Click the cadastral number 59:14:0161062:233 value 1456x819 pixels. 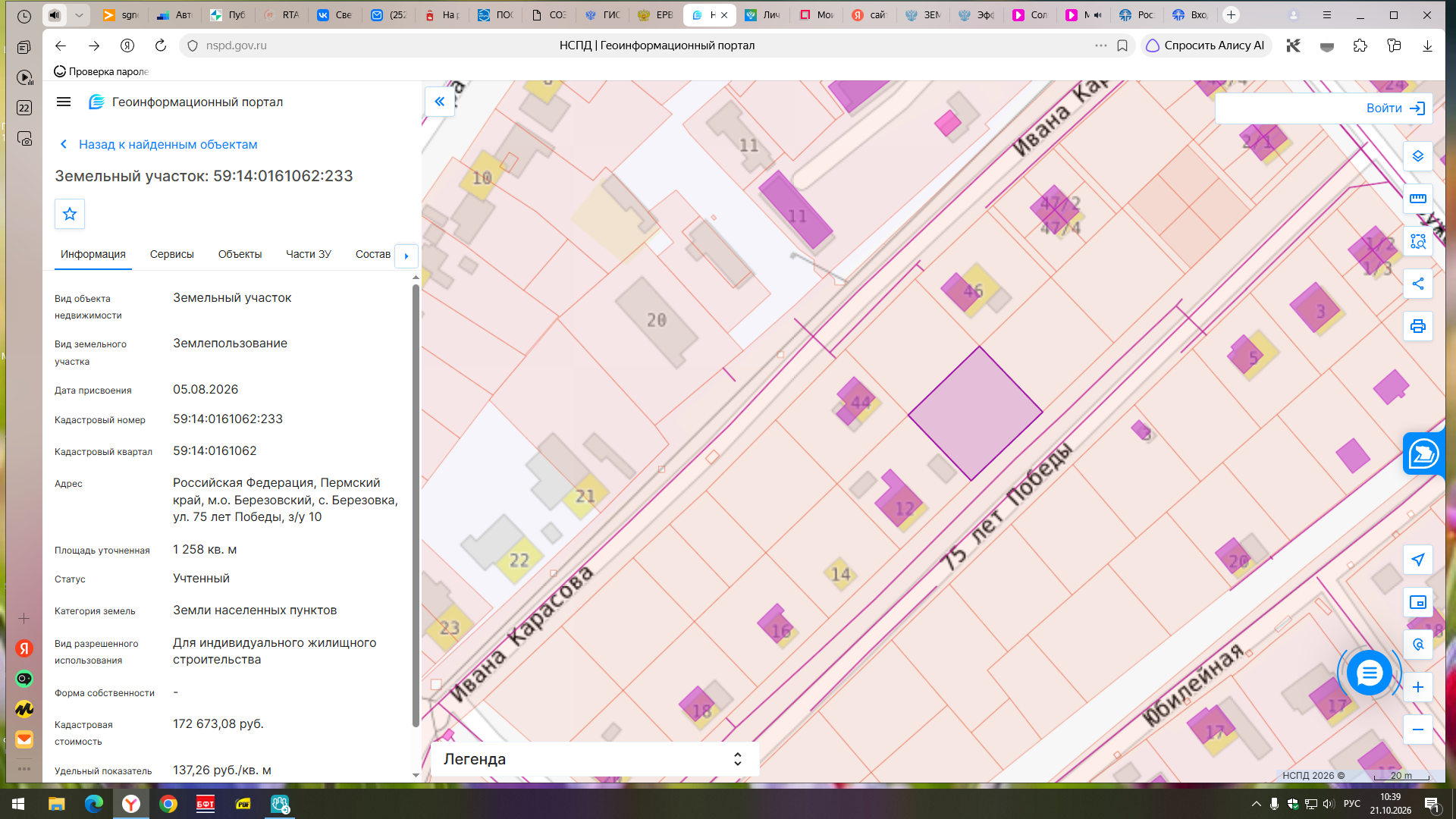point(227,419)
